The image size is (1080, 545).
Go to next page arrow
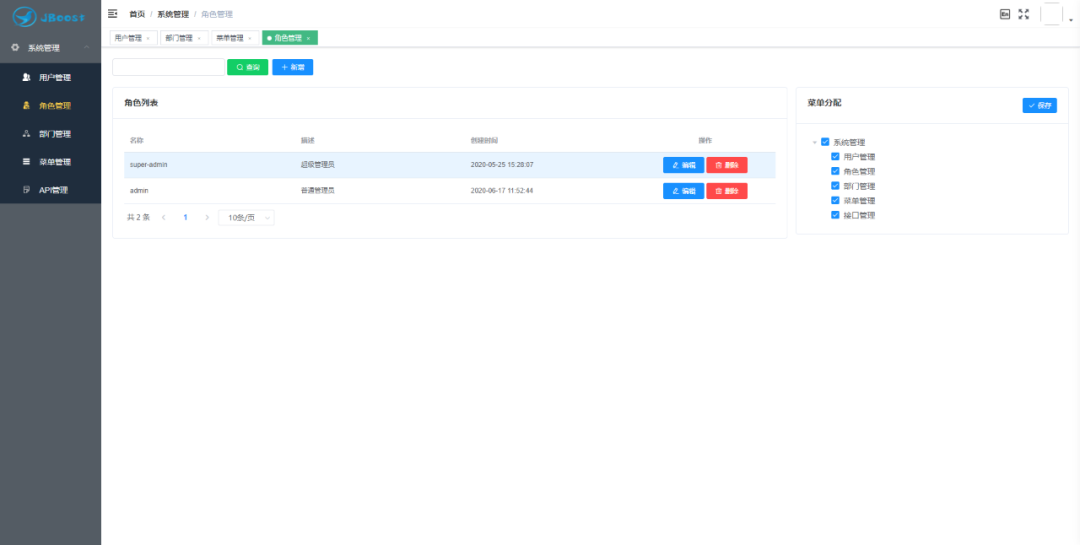coord(207,217)
